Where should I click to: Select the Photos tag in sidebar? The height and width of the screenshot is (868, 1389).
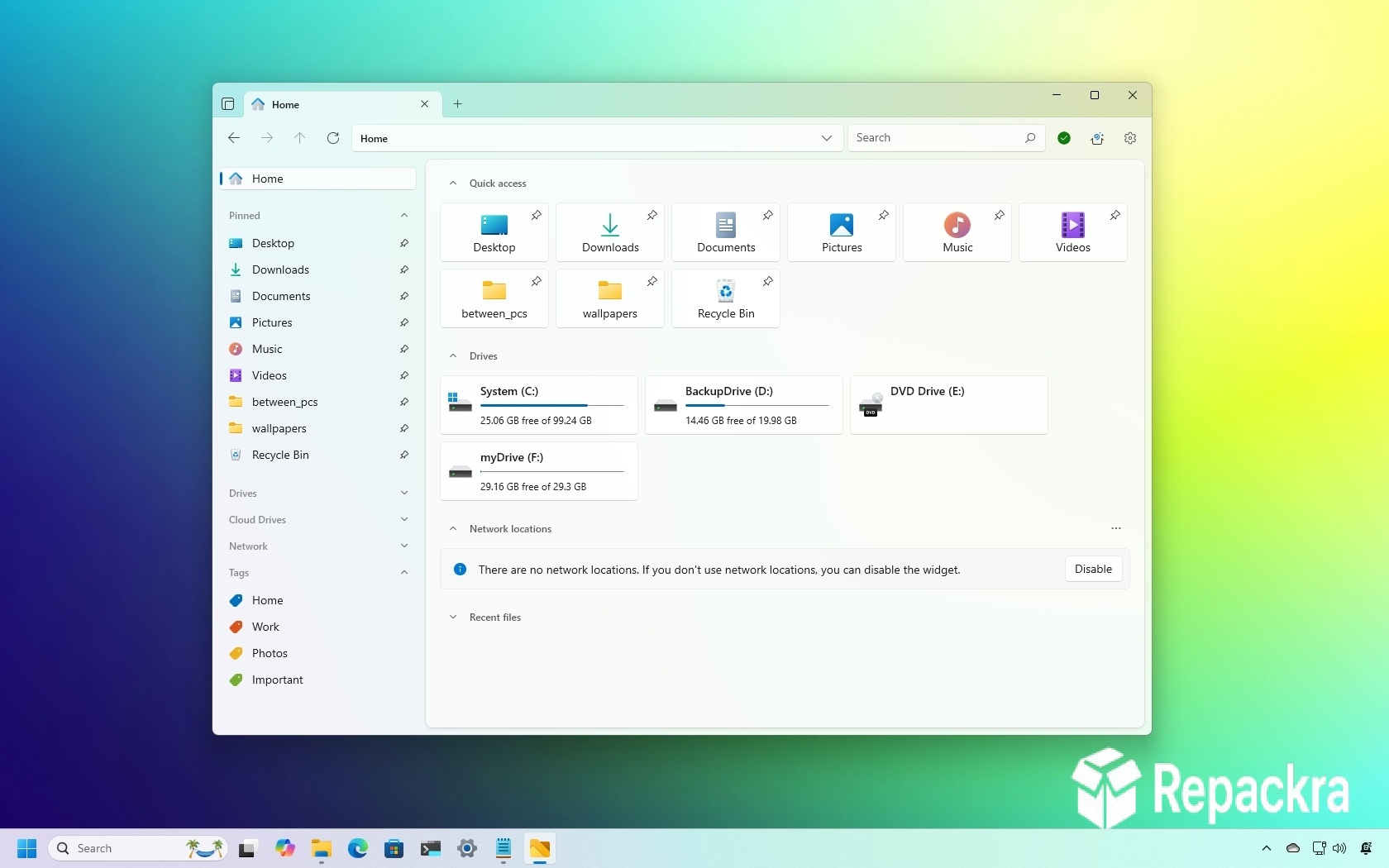pos(318,653)
